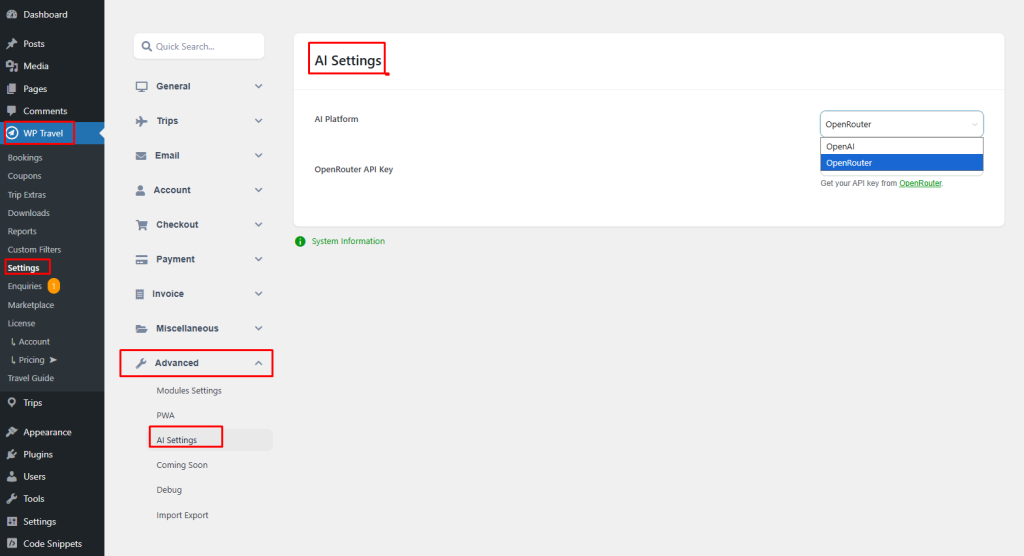Click the Media icon in sidebar
This screenshot has width=1024, height=556.
12,66
